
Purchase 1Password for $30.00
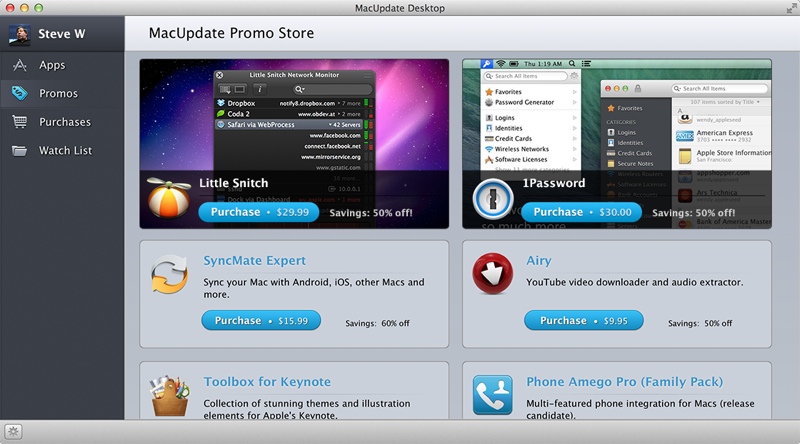[x=581, y=212]
